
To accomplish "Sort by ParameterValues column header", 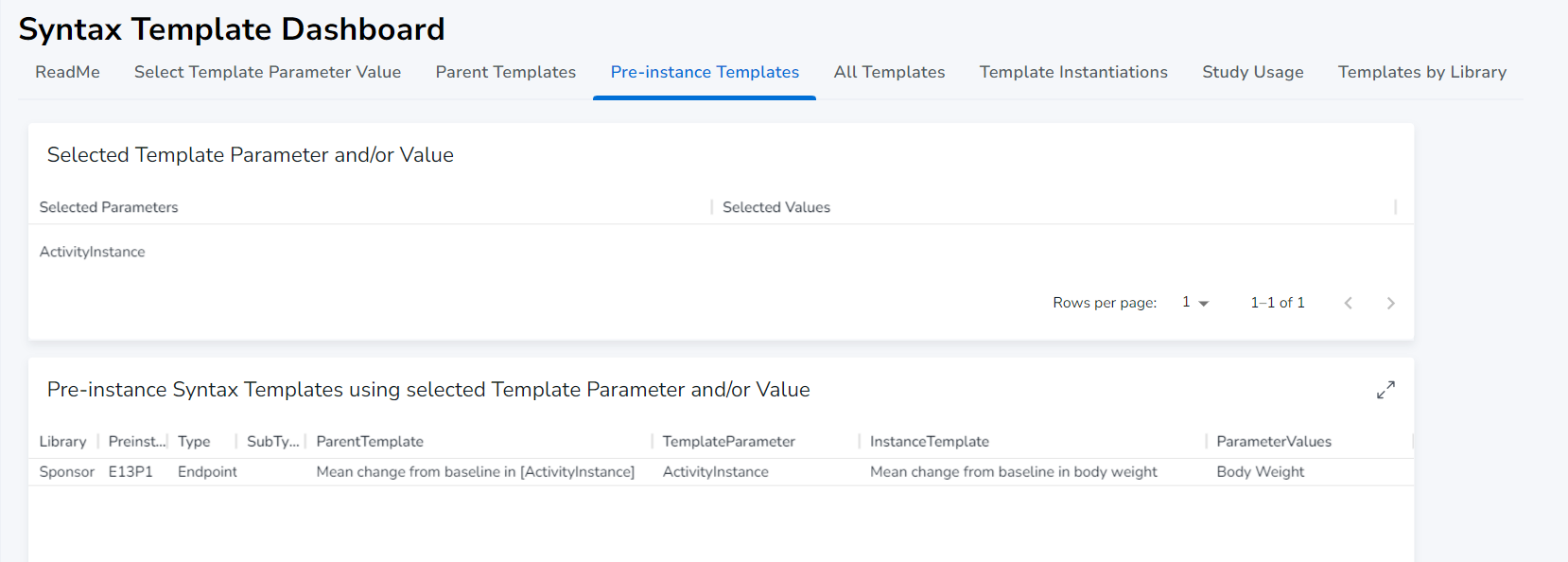I will pyautogui.click(x=1274, y=442).
